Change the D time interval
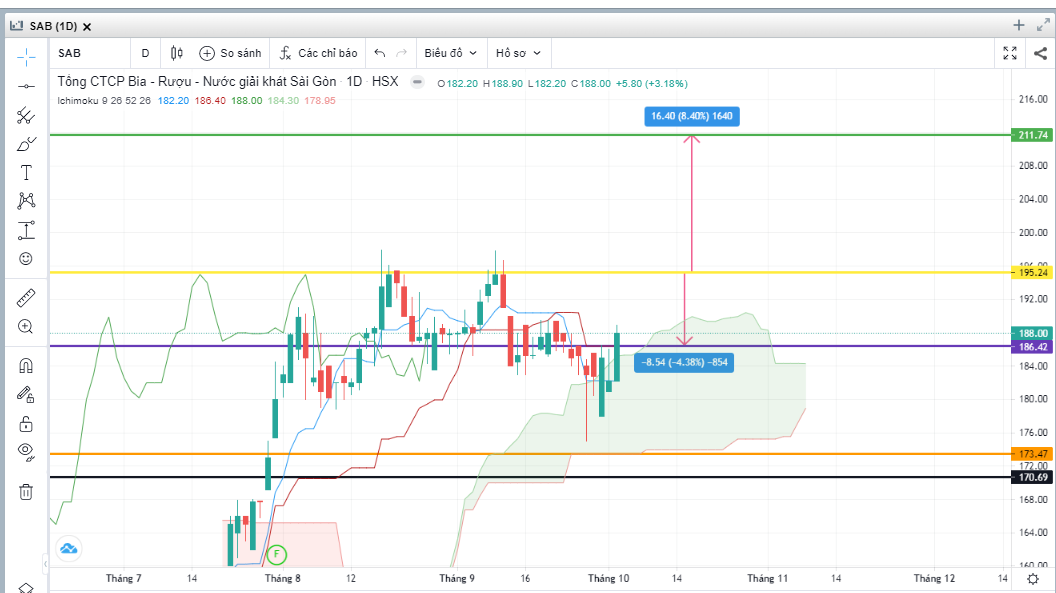This screenshot has height=593, width=1056. tap(145, 53)
